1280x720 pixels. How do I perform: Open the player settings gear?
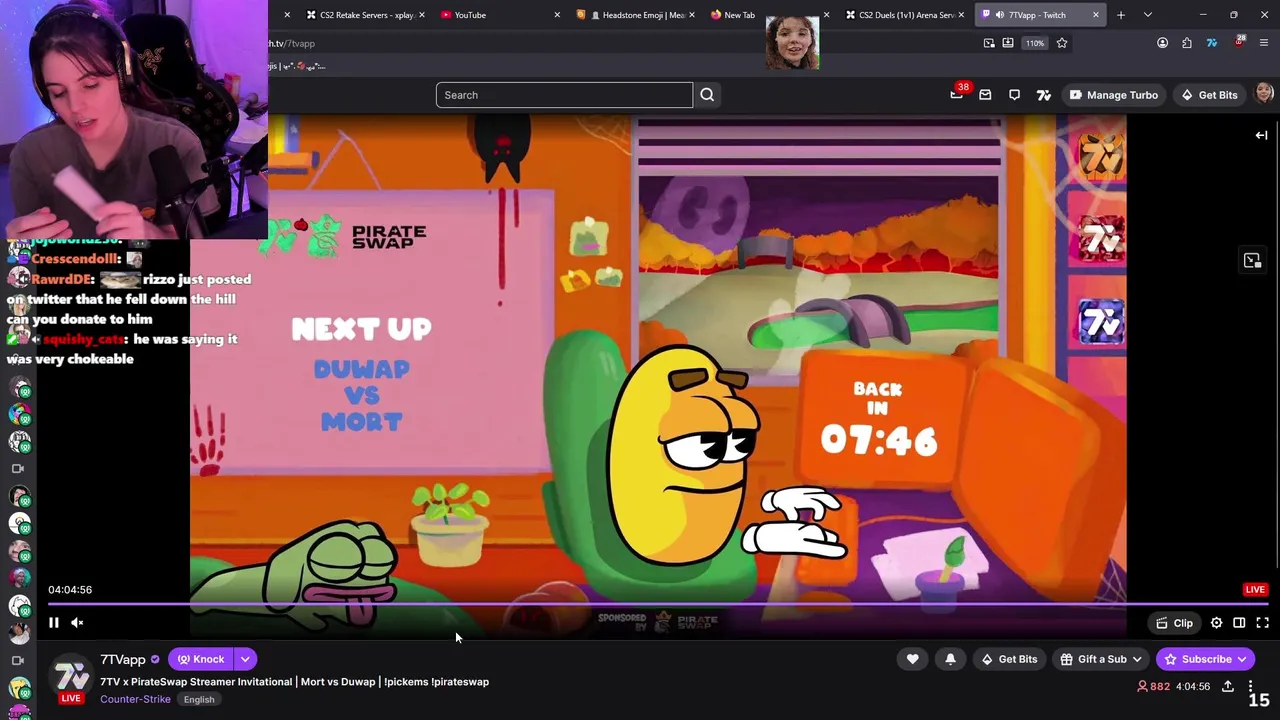(1216, 623)
